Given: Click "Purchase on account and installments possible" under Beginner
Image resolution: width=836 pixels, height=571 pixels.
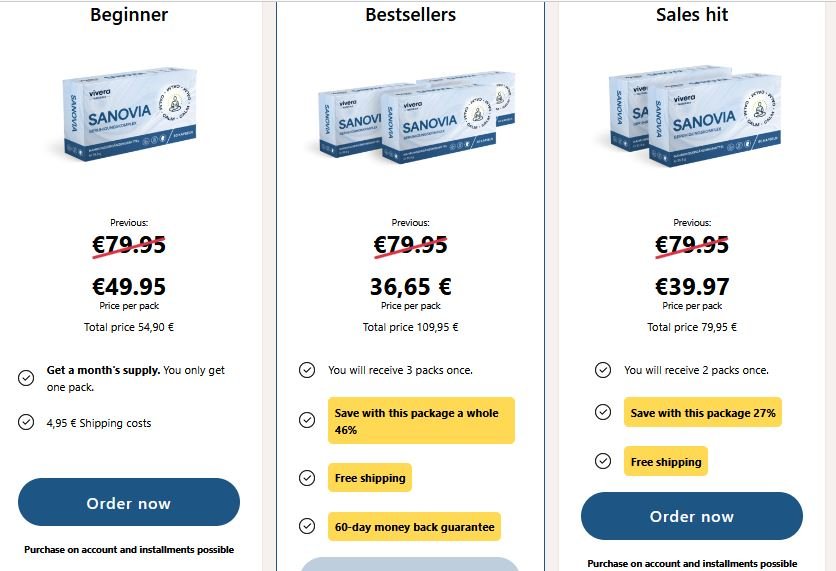Looking at the screenshot, I should click(129, 549).
